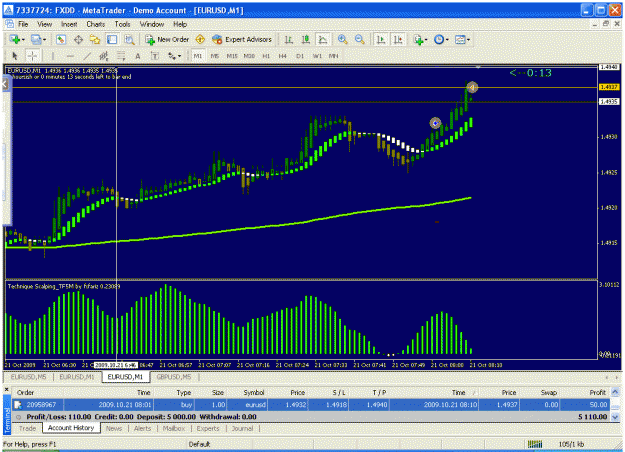625x452 pixels.
Task: Toggle the Data Window crosshair icon
Action: (x=78, y=39)
